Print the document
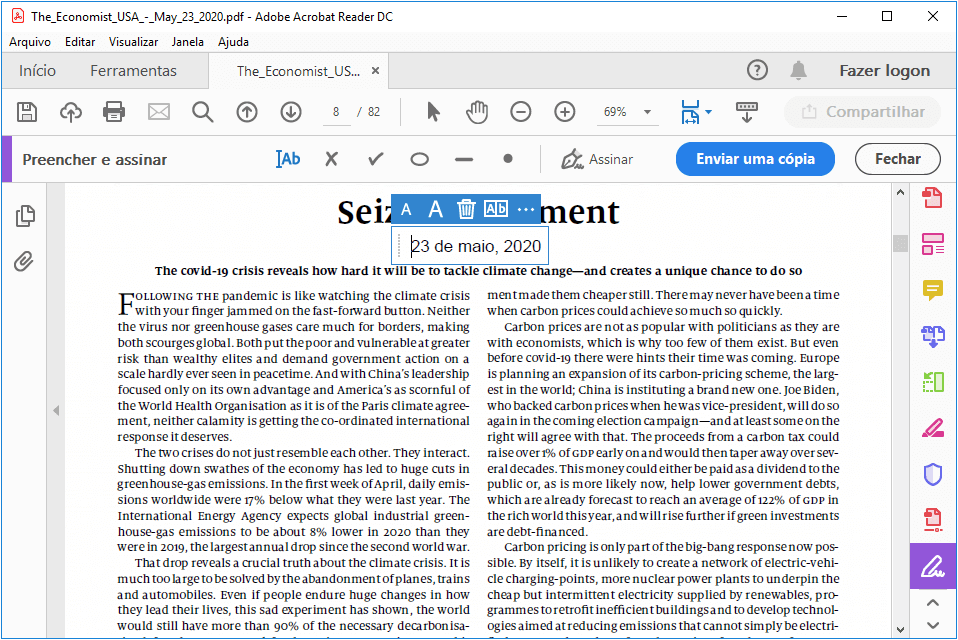Screen dimensions: 958x640 click(x=114, y=112)
